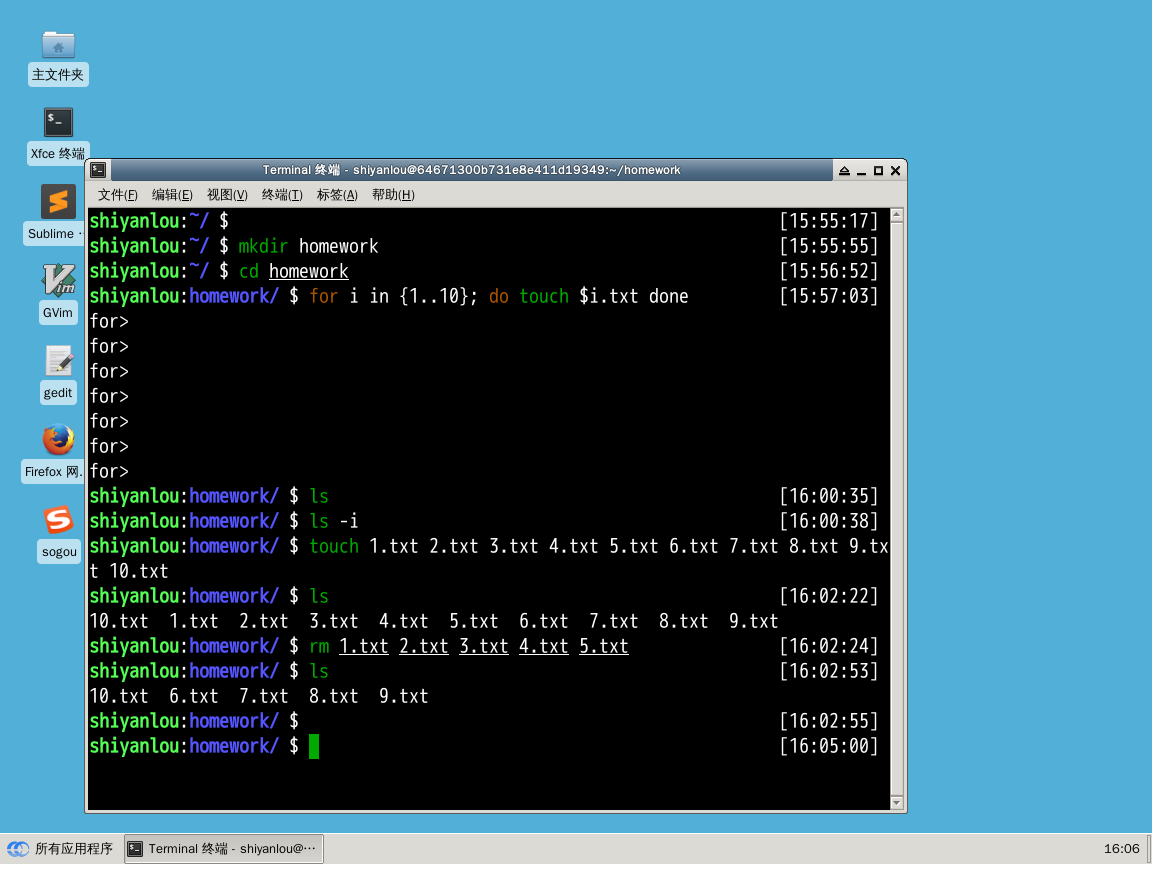Viewport: 1152px width, 896px height.
Task: Expand the 视图(V) menu
Action: (227, 195)
